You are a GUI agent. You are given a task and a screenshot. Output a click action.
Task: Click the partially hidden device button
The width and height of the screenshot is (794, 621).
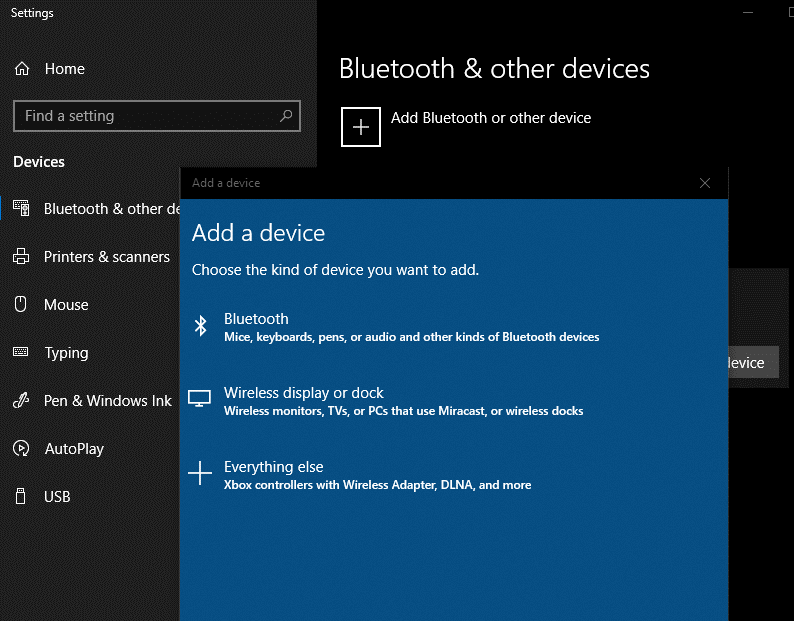click(753, 362)
